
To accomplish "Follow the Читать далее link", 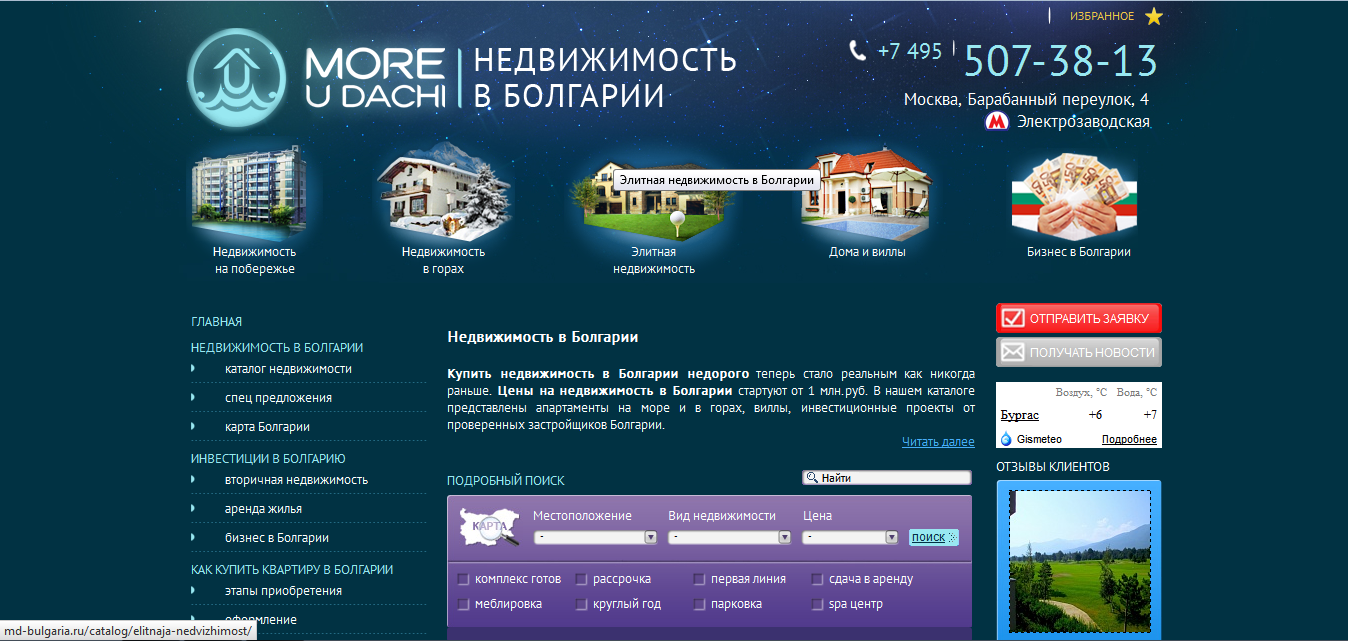I will (x=937, y=441).
